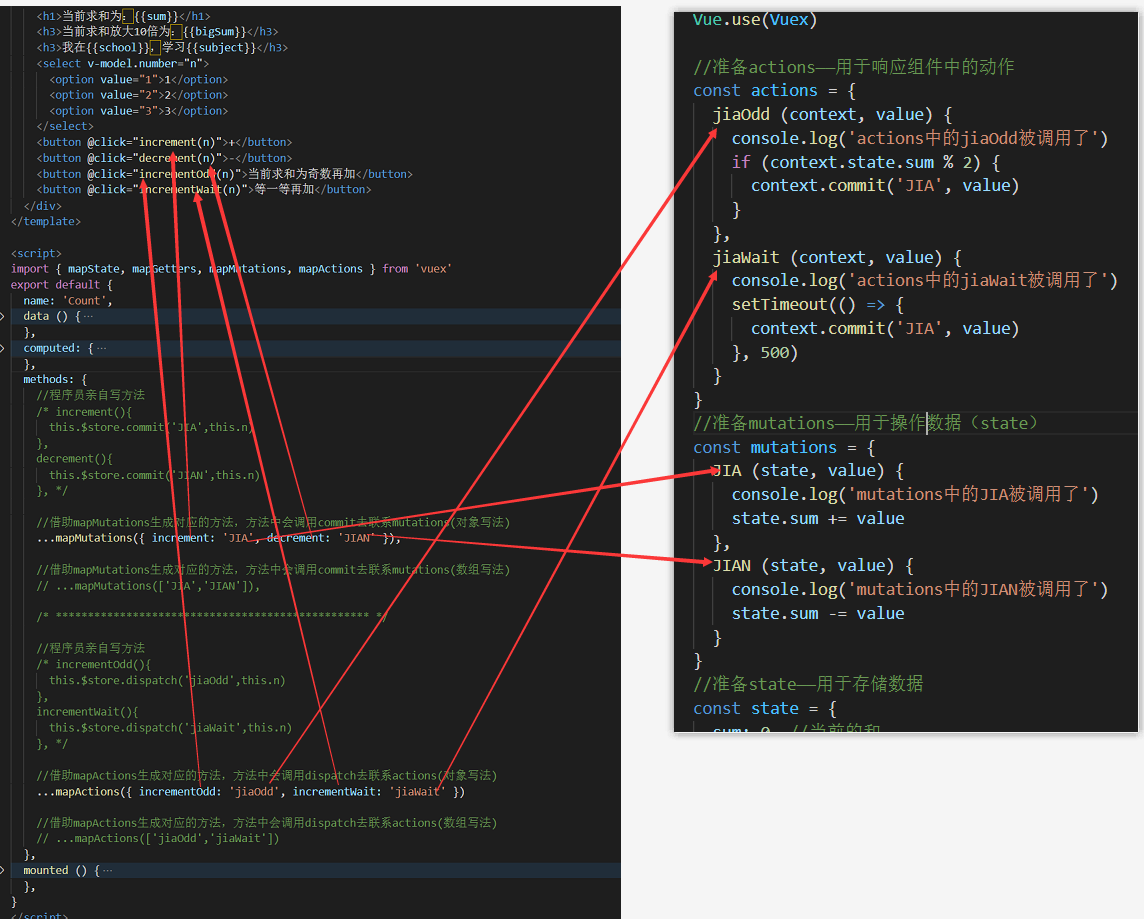Viewport: 1144px width, 919px height.
Task: Click the 'jiaOdd (context, value) {' definition
Action: [x=832, y=115]
